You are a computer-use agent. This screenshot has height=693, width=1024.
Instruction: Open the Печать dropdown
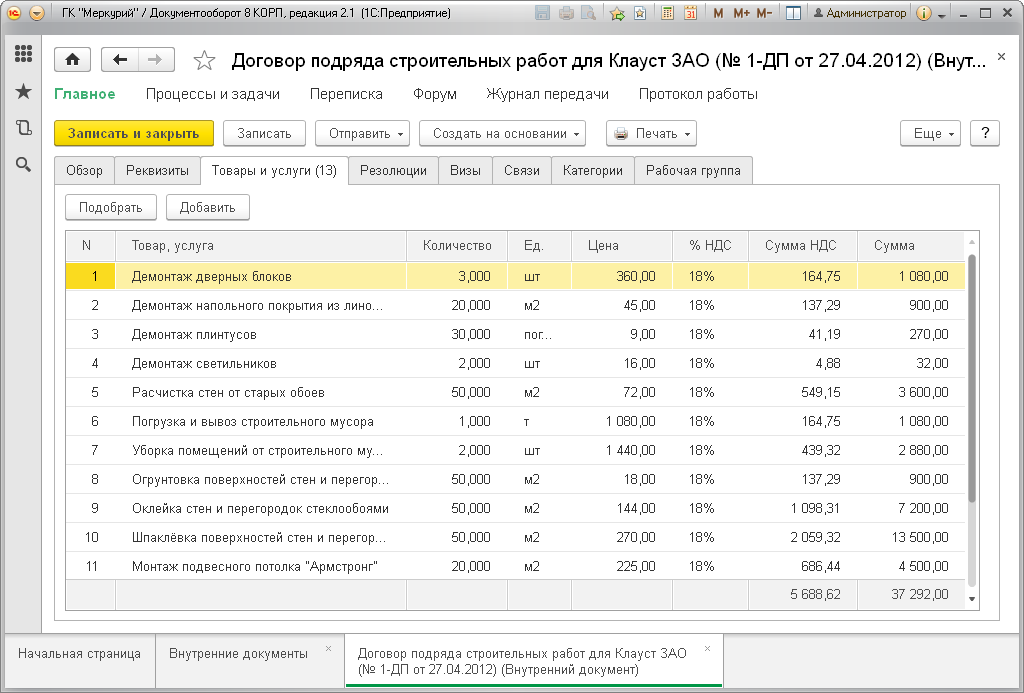[x=651, y=133]
